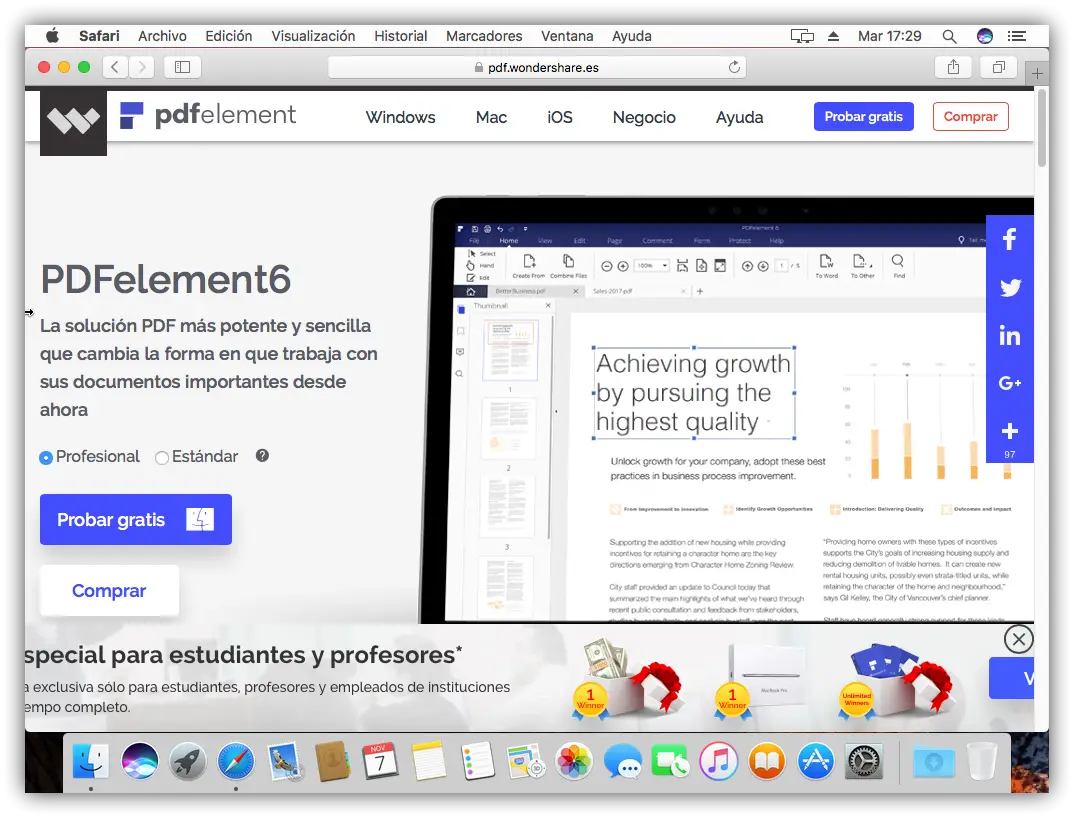Image resolution: width=1074 pixels, height=818 pixels.
Task: Open Reminders from the Dock
Action: click(477, 761)
